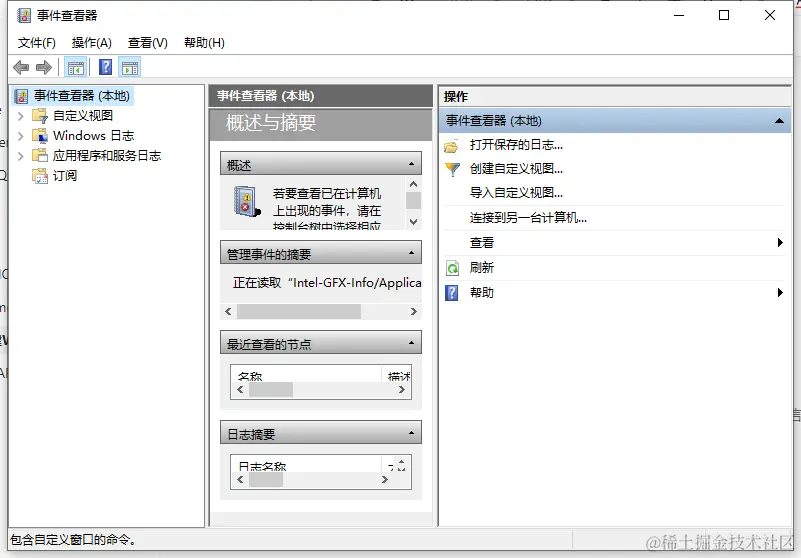Click the Event Viewer title bar icon
This screenshot has height=558, width=801.
coord(23,15)
